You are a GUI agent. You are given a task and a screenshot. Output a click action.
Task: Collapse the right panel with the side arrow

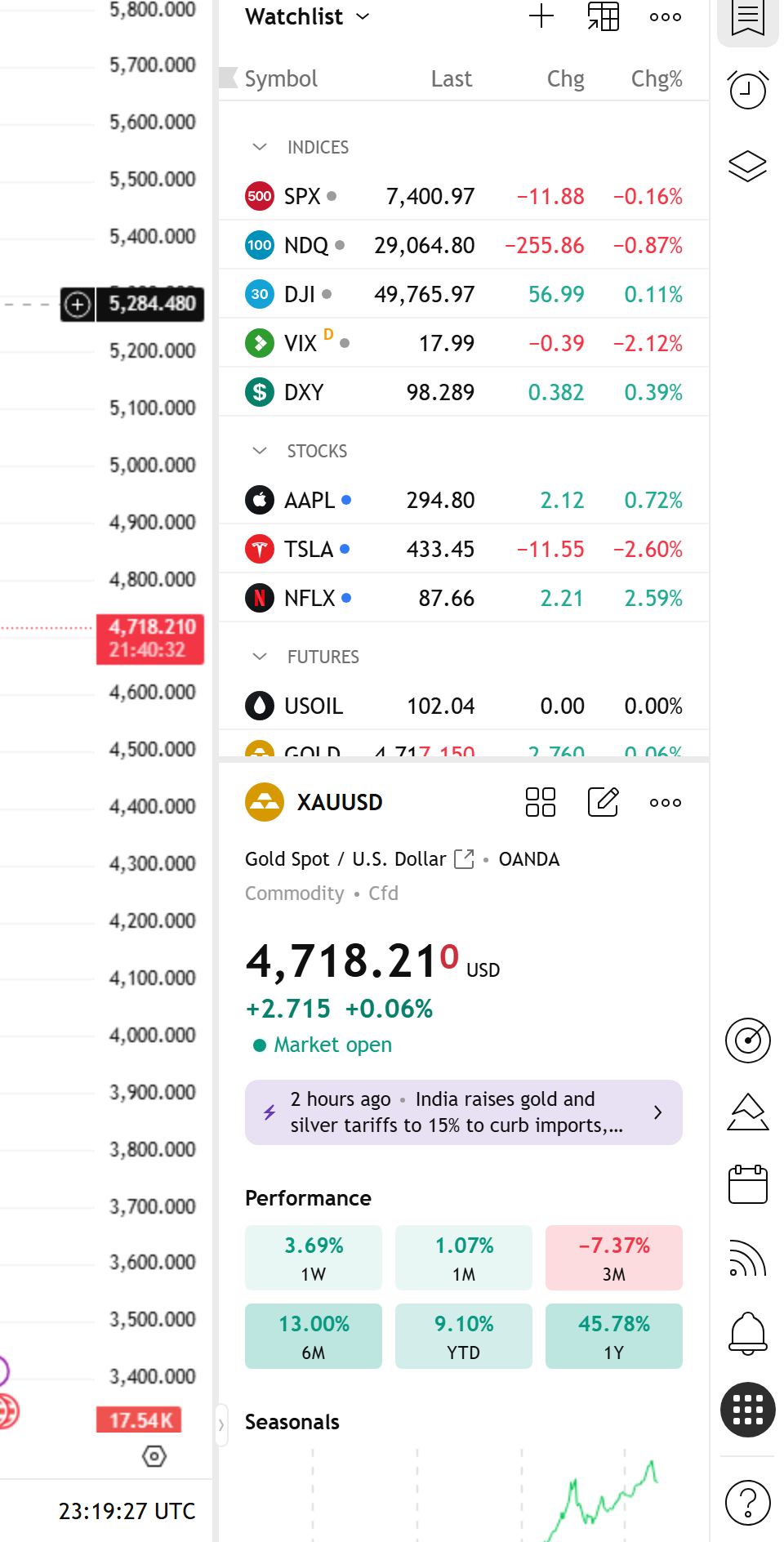[x=221, y=1425]
